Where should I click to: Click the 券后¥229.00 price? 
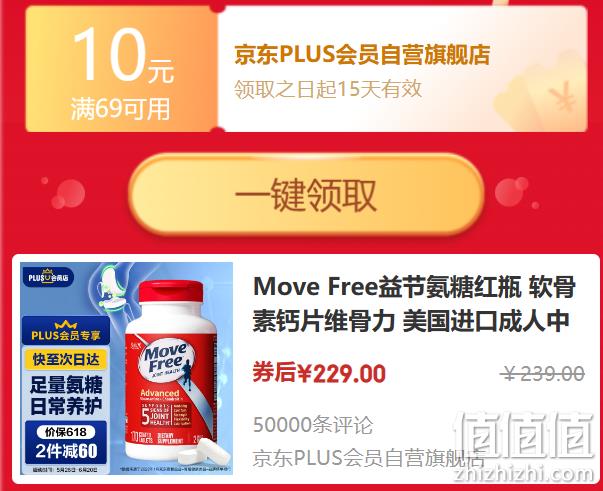(x=319, y=373)
